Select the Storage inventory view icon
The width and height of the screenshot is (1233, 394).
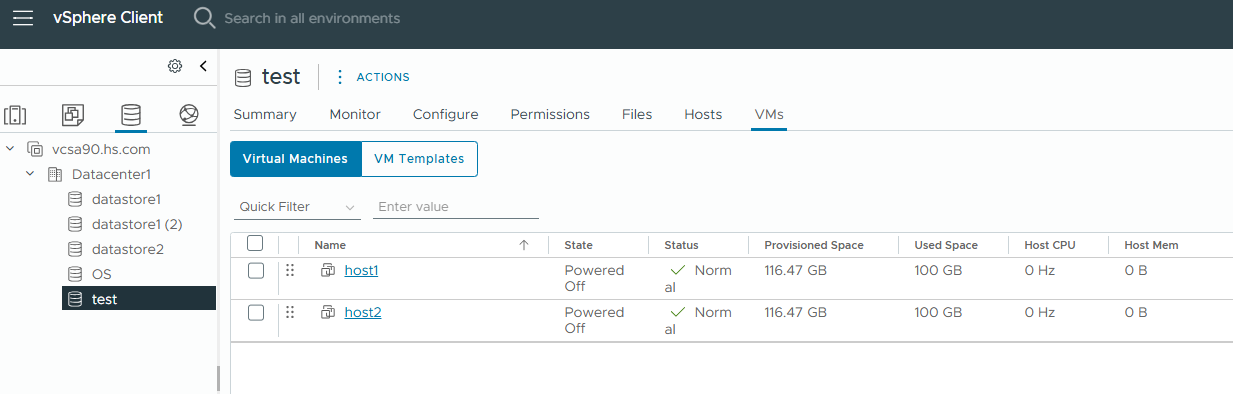(130, 115)
